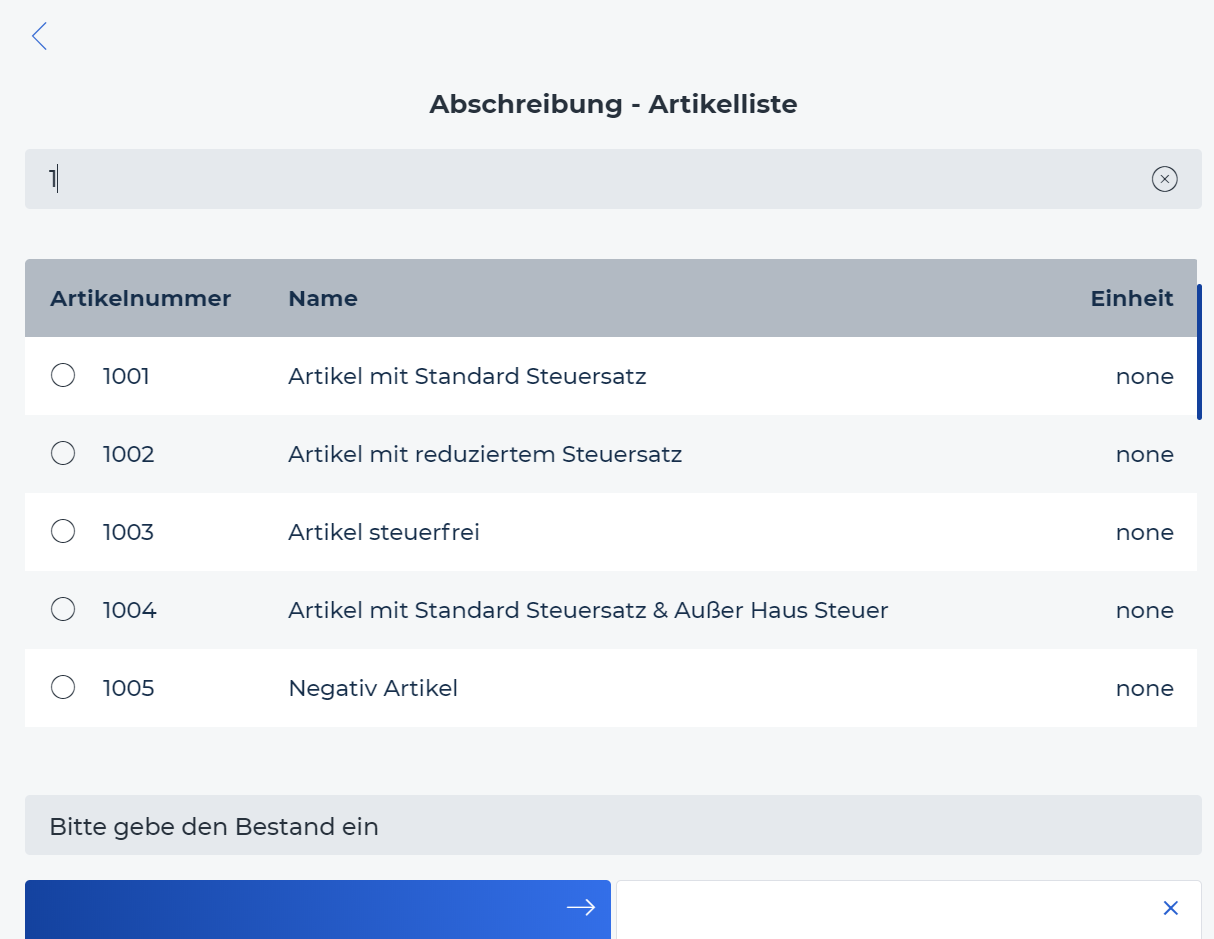This screenshot has height=939, width=1214.
Task: Select the radio button for article 1003
Action: pos(63,532)
